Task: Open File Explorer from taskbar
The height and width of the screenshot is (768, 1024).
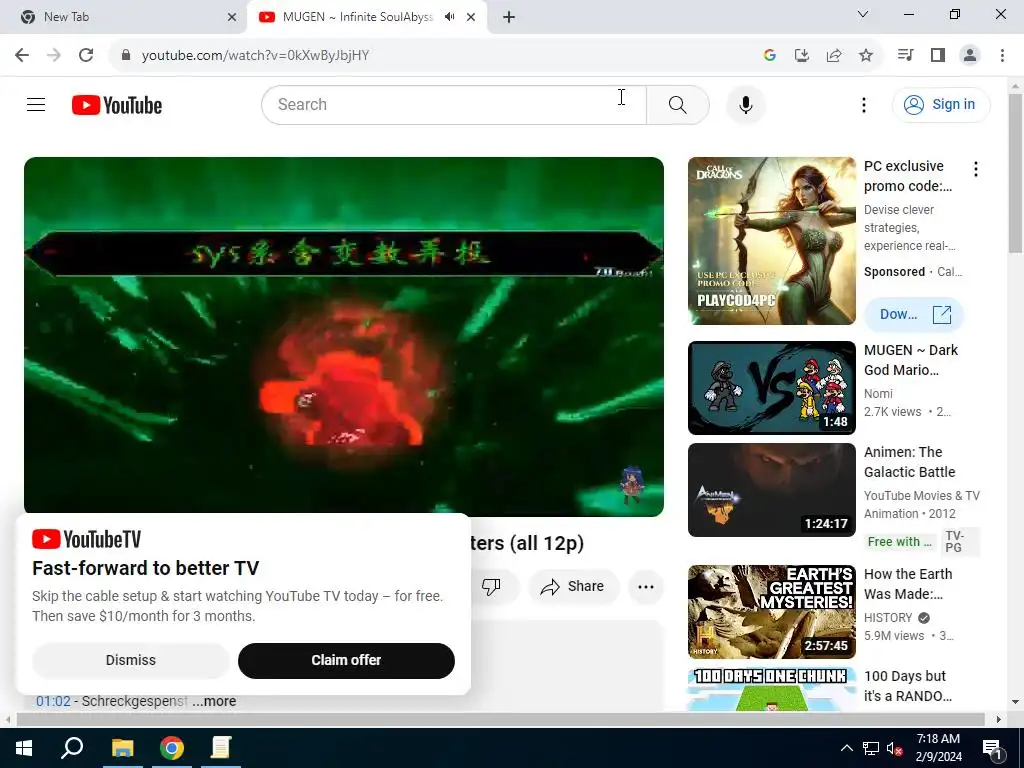Action: [122, 748]
